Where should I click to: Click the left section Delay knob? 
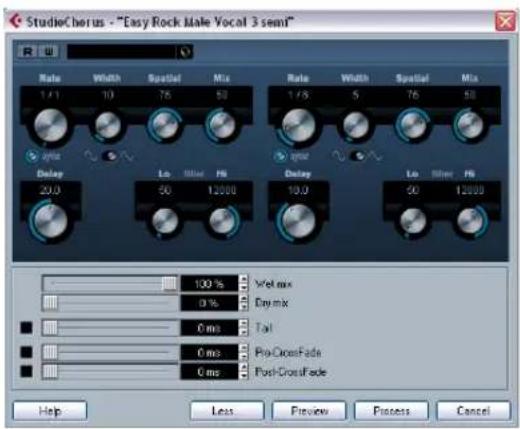point(51,221)
